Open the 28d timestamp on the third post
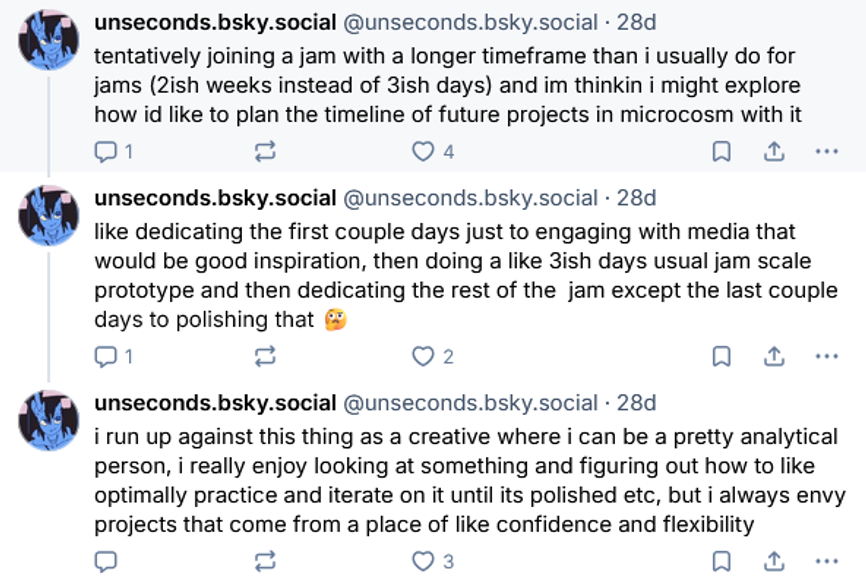The width and height of the screenshot is (866, 588). point(636,403)
